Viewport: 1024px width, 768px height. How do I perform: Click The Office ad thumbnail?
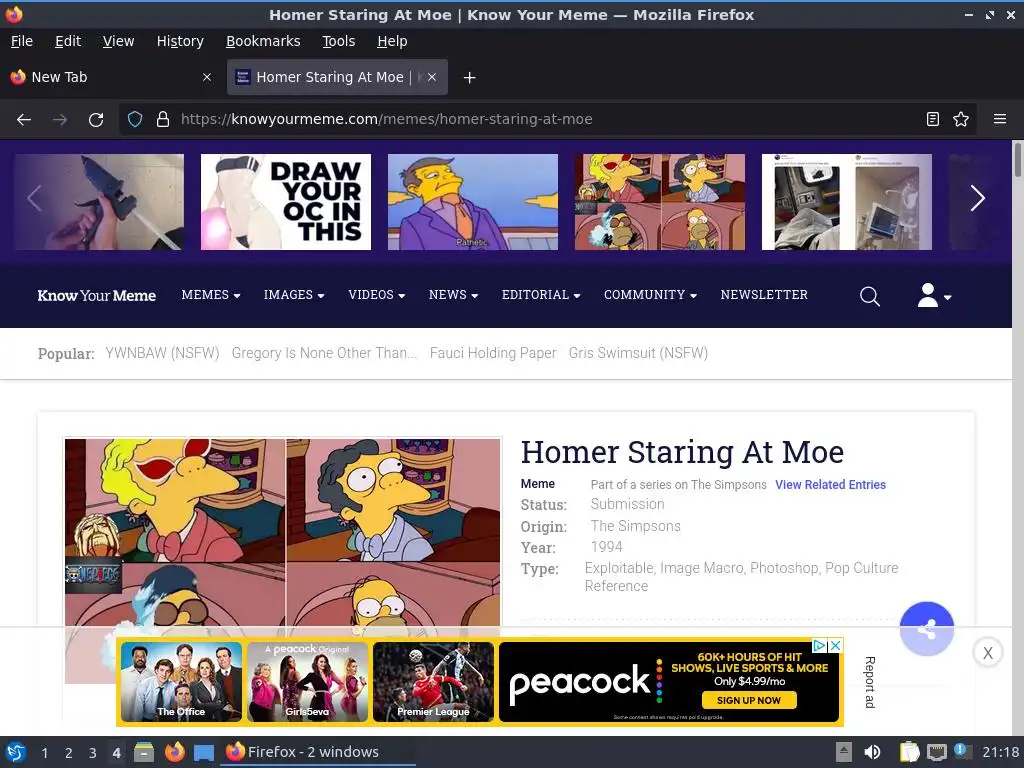(x=181, y=682)
